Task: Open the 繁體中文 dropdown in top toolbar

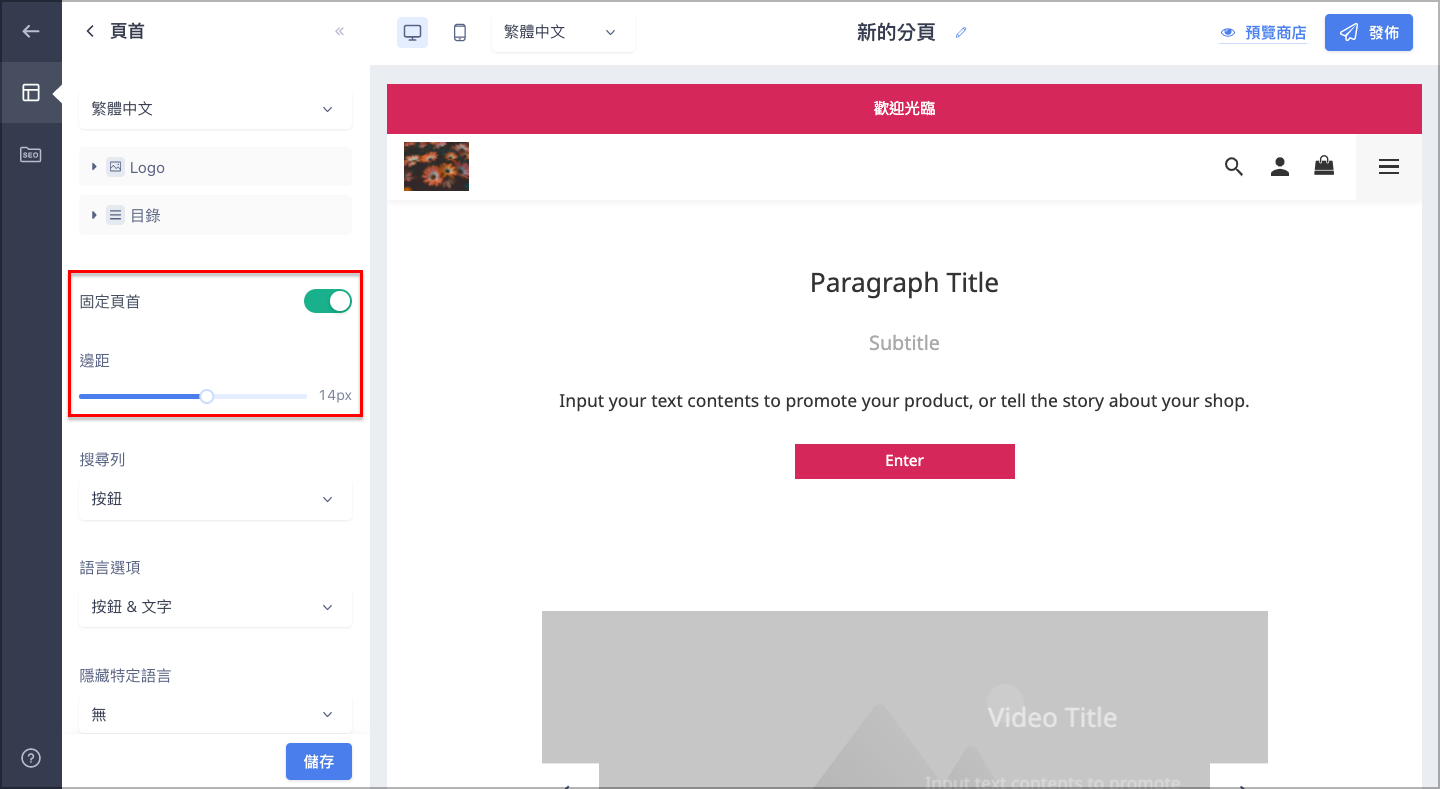Action: click(563, 32)
